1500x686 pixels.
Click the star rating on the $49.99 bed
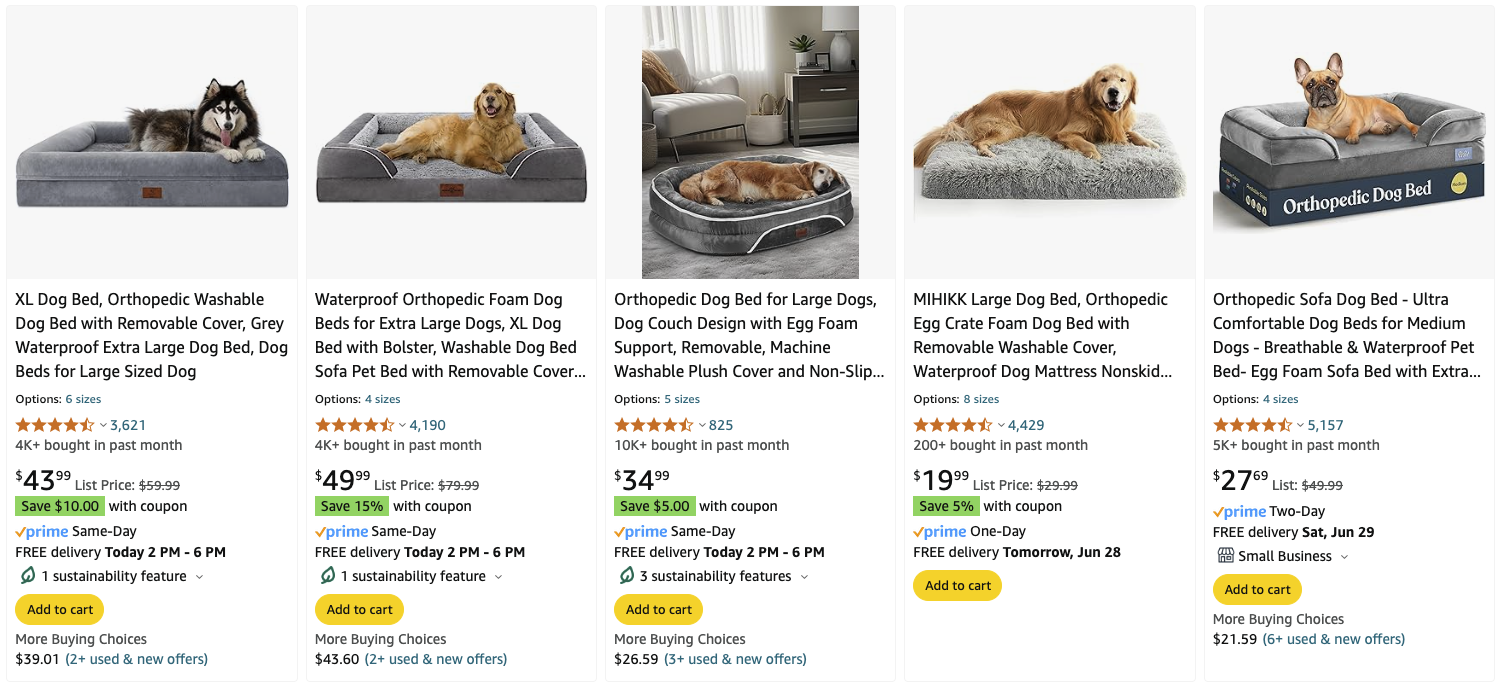coord(354,425)
